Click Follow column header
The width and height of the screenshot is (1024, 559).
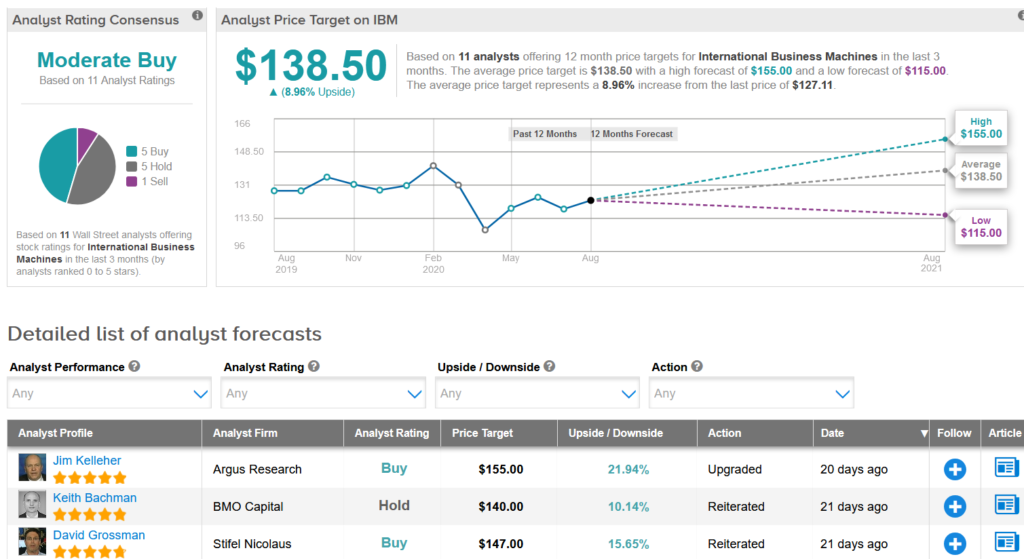click(954, 433)
